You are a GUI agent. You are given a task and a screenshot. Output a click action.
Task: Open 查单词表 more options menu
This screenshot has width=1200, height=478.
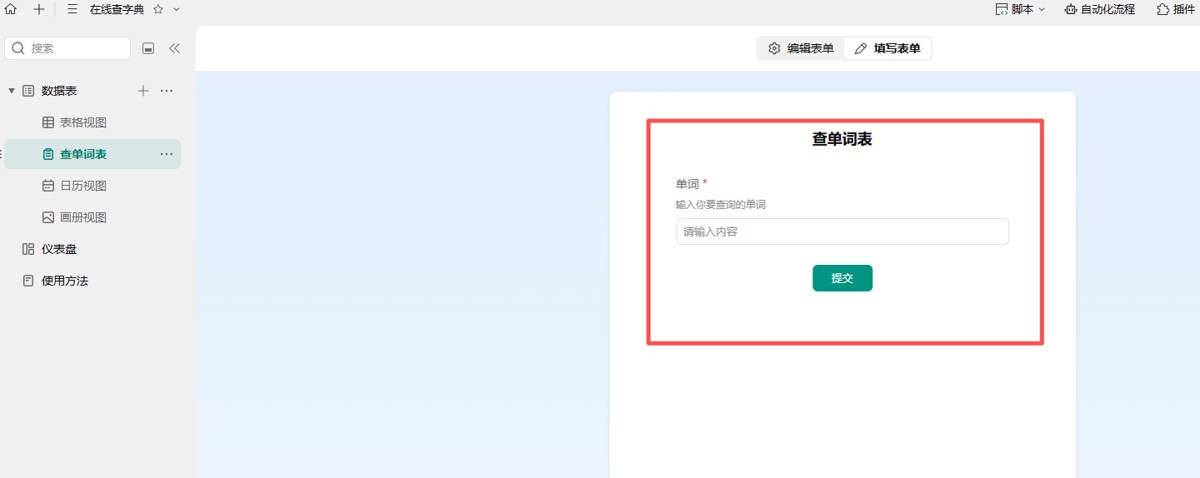pyautogui.click(x=167, y=154)
